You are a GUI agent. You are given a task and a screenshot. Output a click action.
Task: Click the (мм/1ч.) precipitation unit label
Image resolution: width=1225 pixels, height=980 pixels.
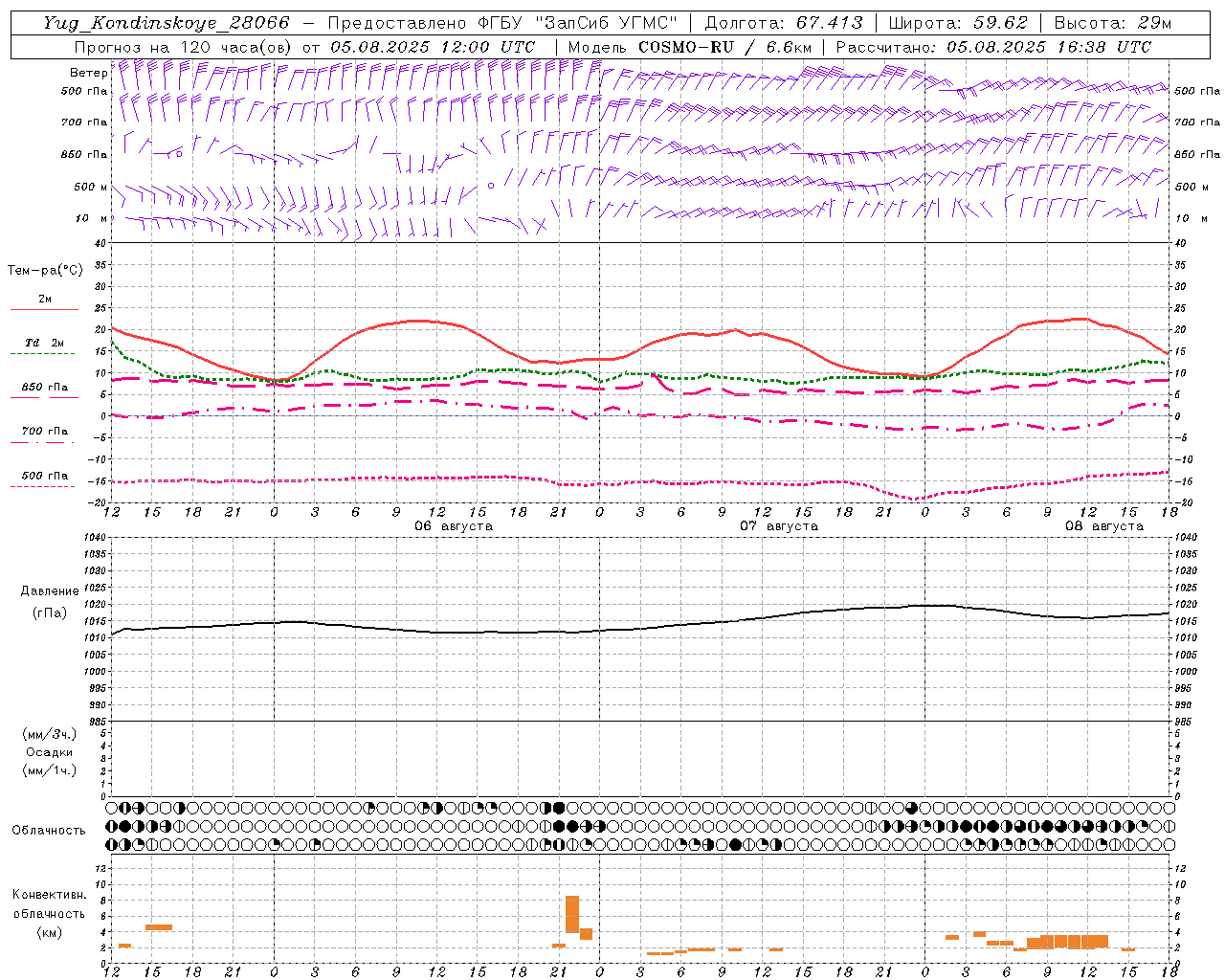pyautogui.click(x=50, y=770)
